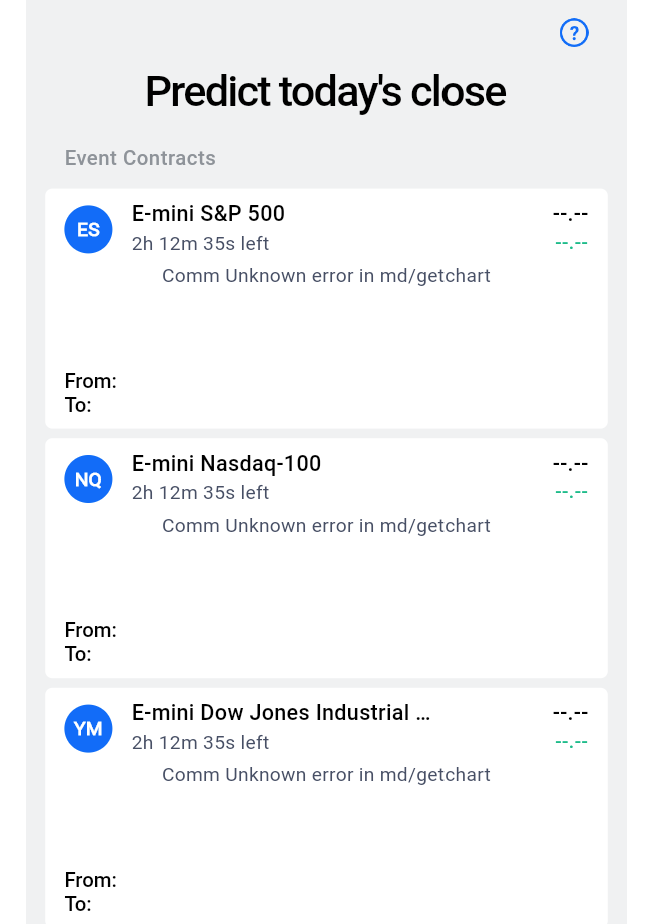
Task: Open the E-mini Nasdaq-100 contract
Action: pos(226,463)
